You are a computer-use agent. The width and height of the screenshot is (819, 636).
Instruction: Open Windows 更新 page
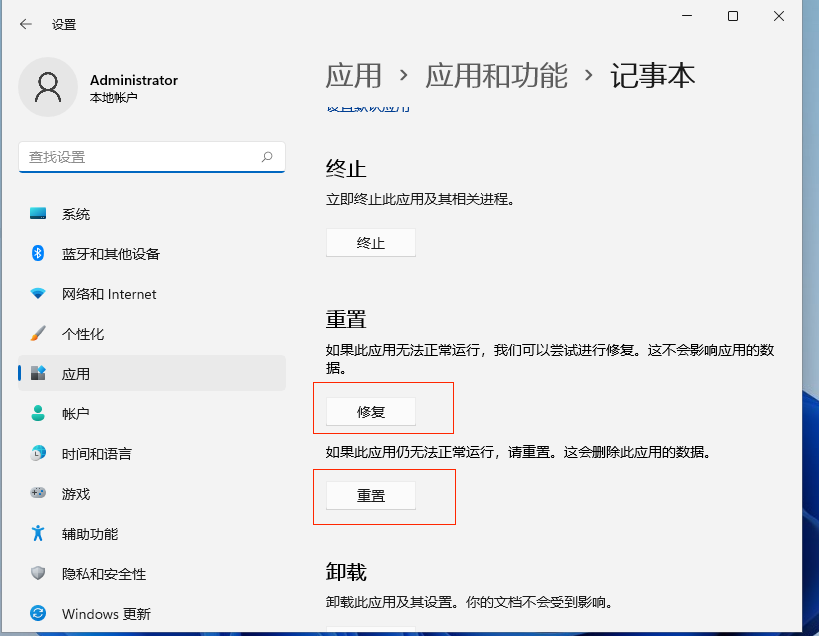[151, 613]
